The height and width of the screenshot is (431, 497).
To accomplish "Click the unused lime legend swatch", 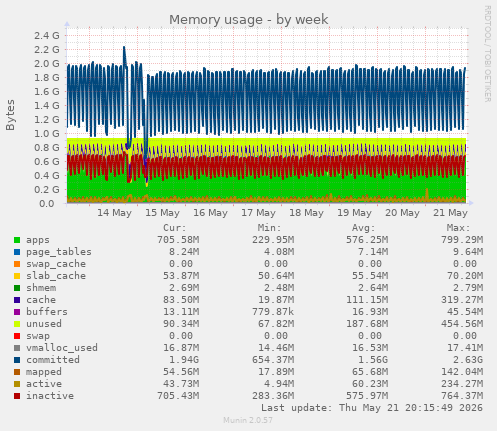I will [x=17, y=324].
